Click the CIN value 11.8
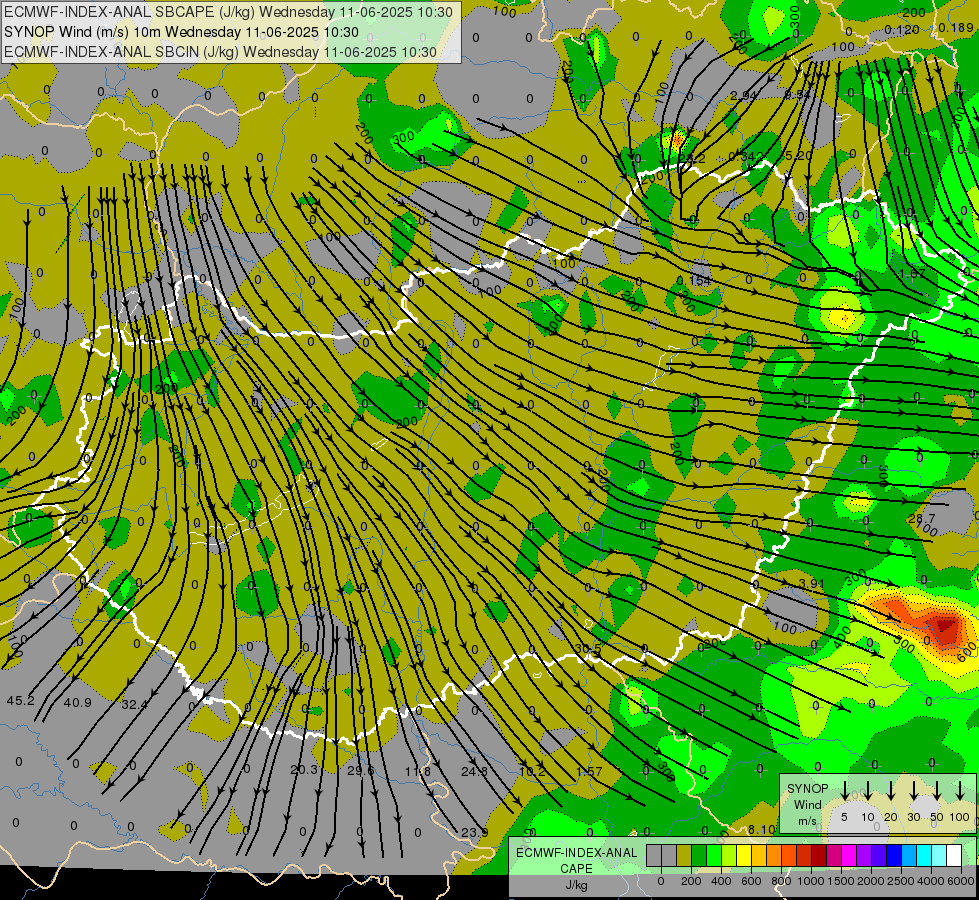 coord(418,771)
